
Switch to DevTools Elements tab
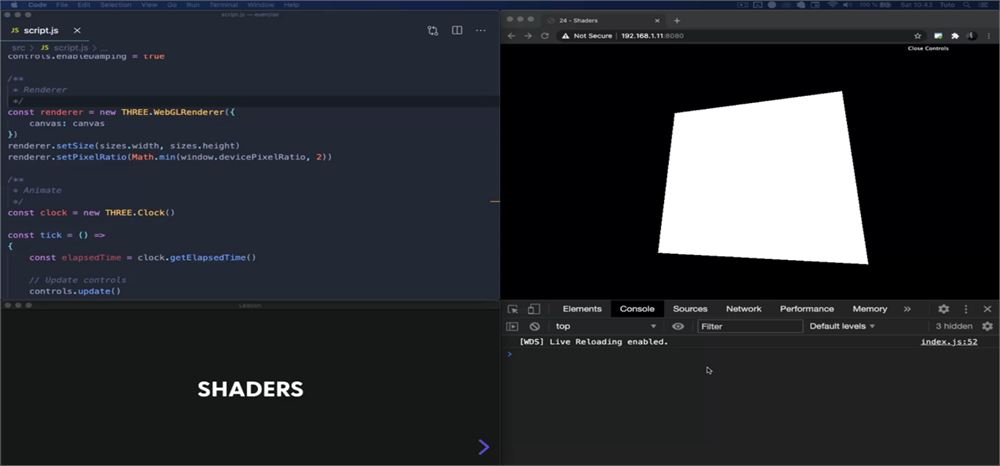coord(582,309)
